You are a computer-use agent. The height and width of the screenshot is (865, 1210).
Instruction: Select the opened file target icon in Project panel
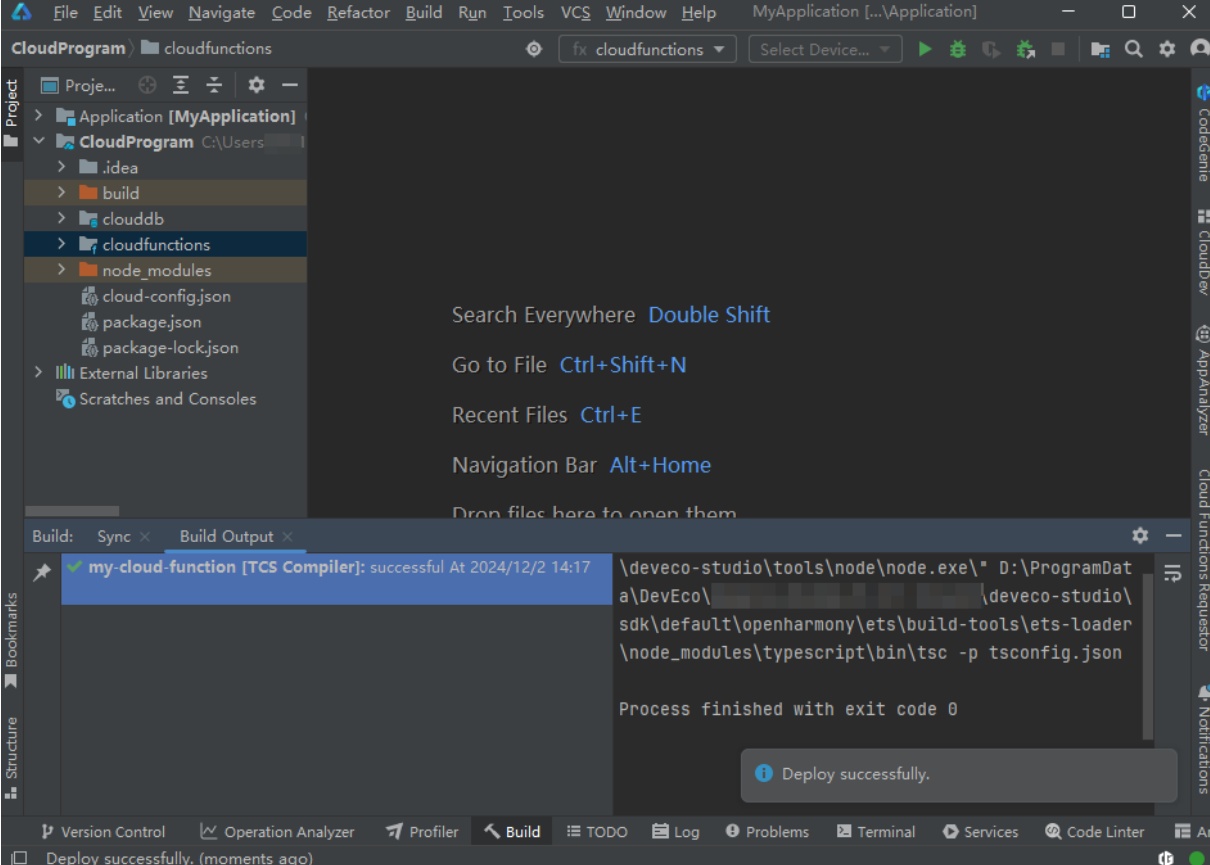click(x=147, y=85)
